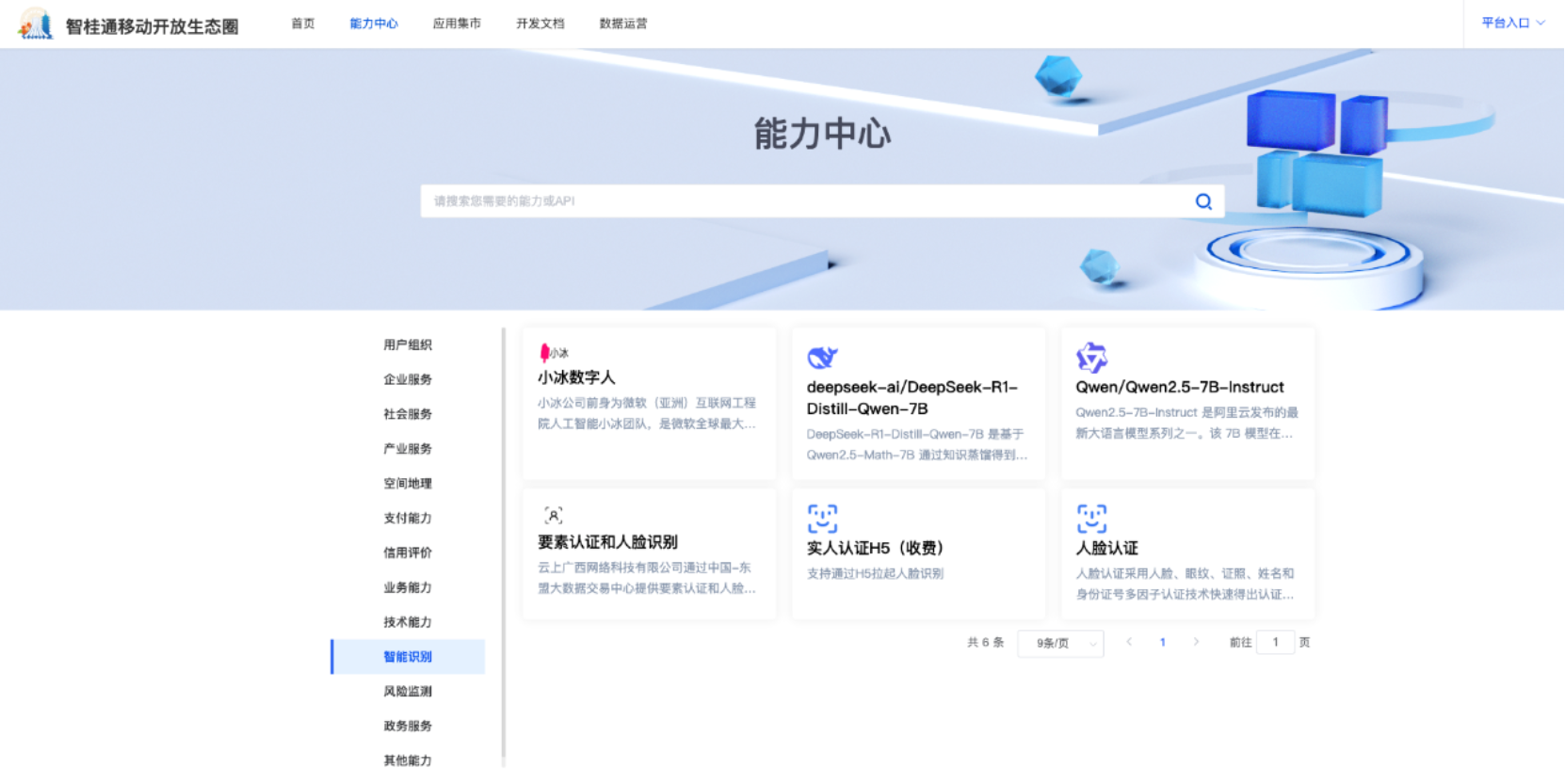Select 政务服务 category
Screen dimensions: 1565x784
(x=408, y=727)
